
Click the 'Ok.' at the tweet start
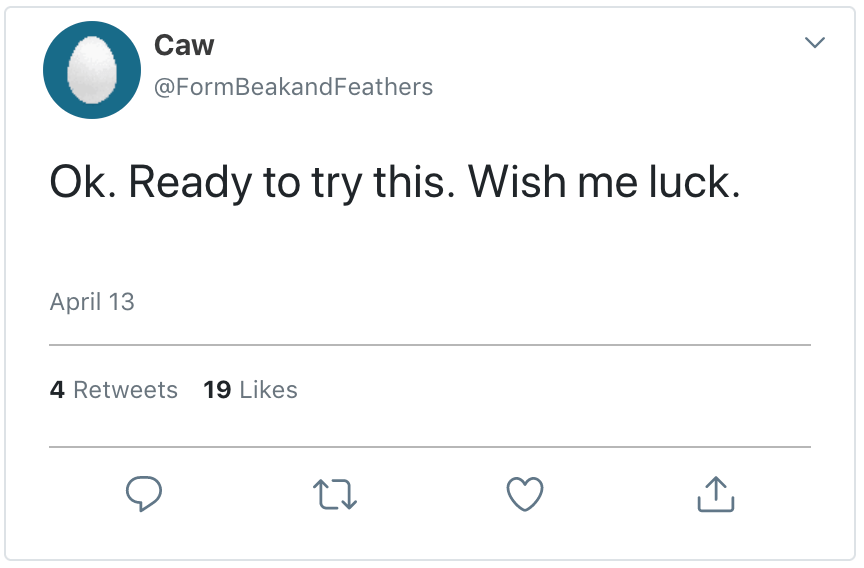82,183
